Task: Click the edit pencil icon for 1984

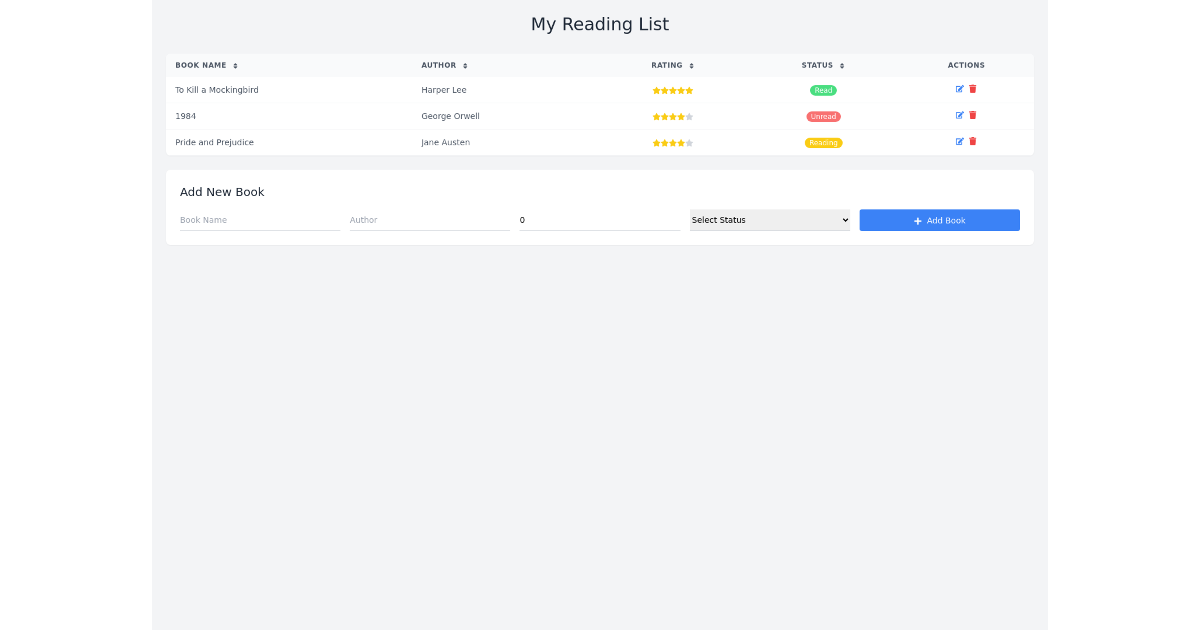Action: (960, 115)
